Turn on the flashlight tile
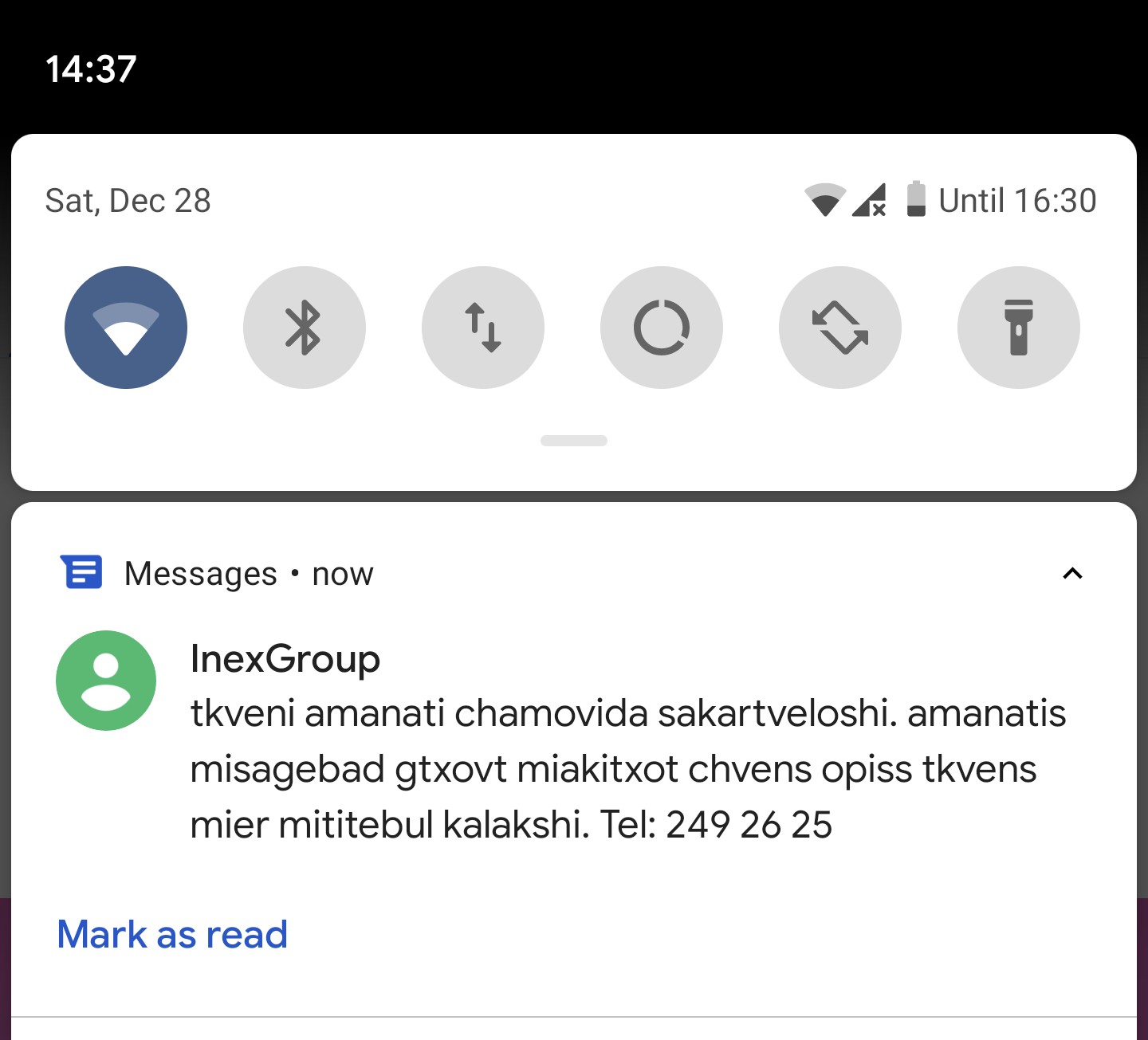Viewport: 1148px width, 1040px height. [x=1019, y=328]
